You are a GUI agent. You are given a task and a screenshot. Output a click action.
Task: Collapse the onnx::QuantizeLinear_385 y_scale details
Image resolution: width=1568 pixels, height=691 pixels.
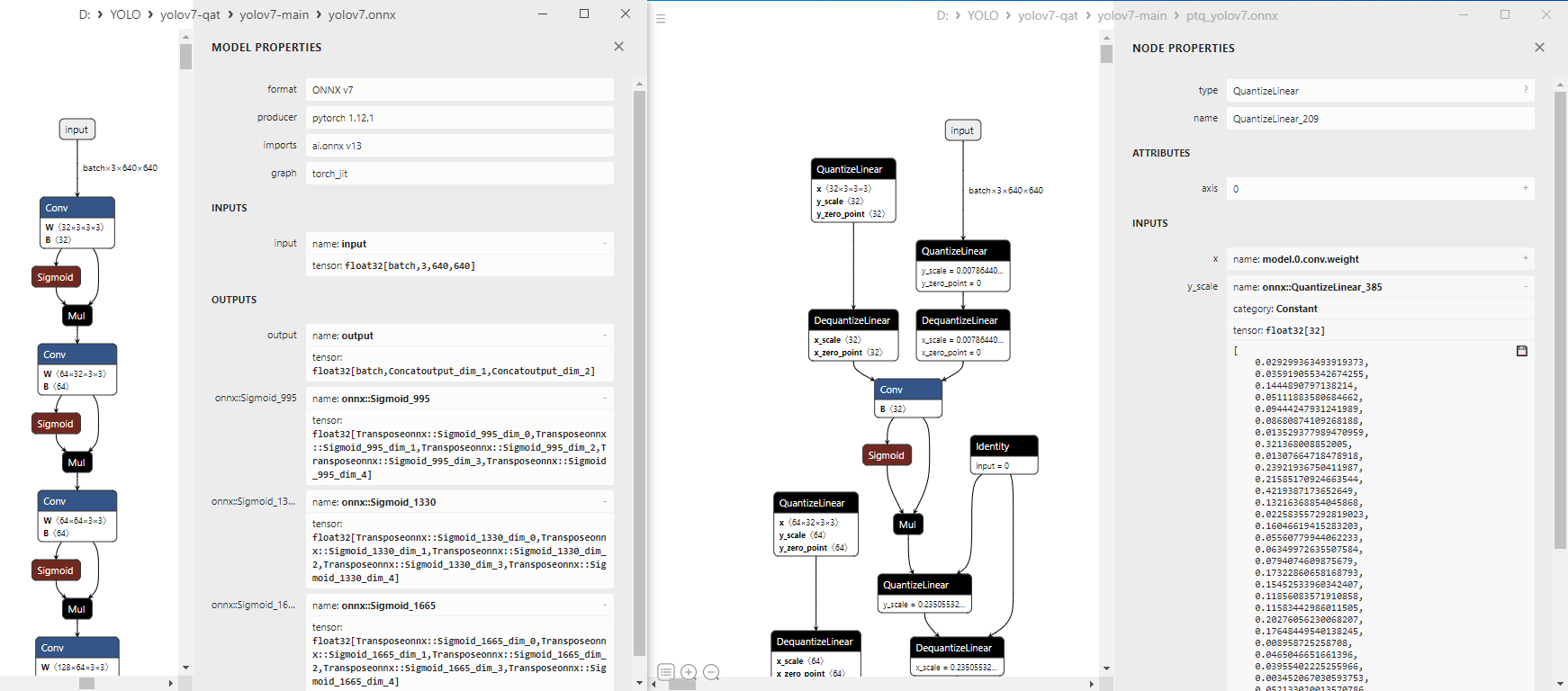click(x=1526, y=286)
